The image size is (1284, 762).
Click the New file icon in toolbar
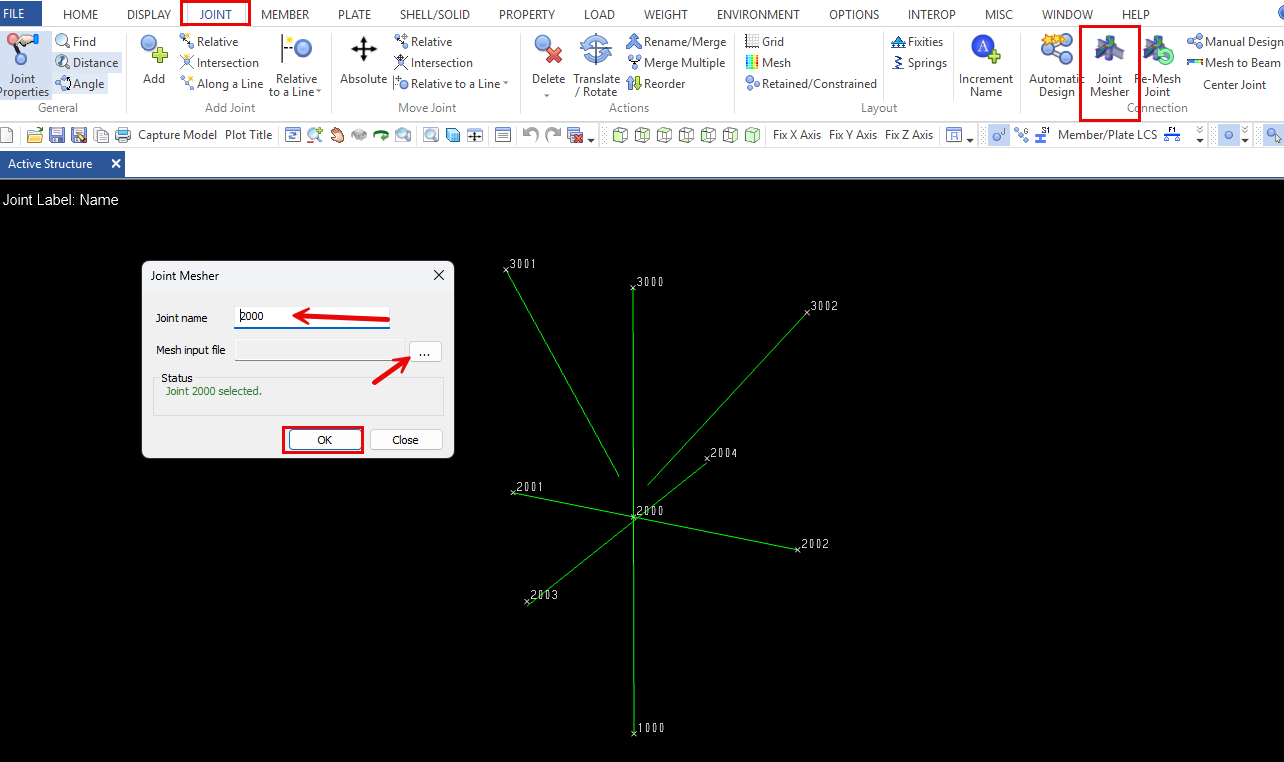tap(8, 135)
